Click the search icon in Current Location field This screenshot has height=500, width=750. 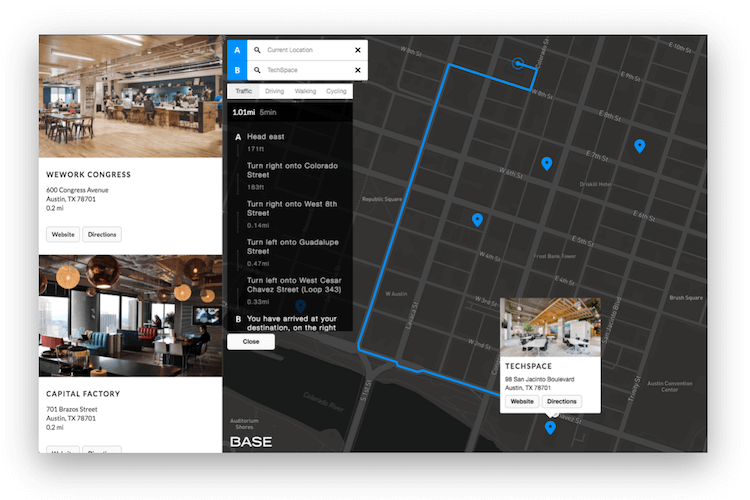(x=257, y=50)
